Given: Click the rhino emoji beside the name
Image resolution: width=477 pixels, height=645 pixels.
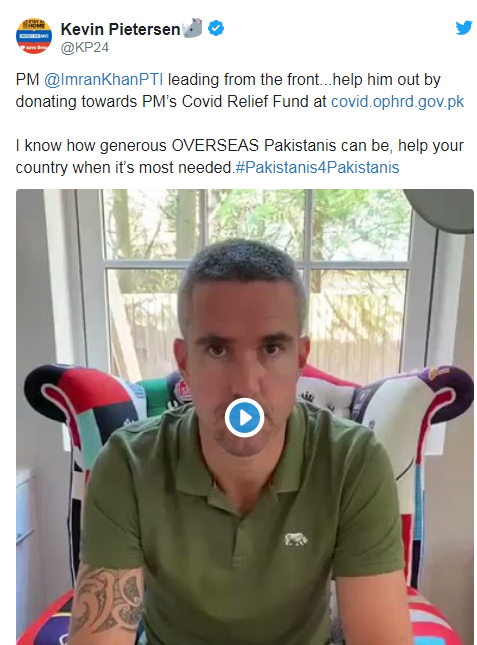Looking at the screenshot, I should coord(192,28).
